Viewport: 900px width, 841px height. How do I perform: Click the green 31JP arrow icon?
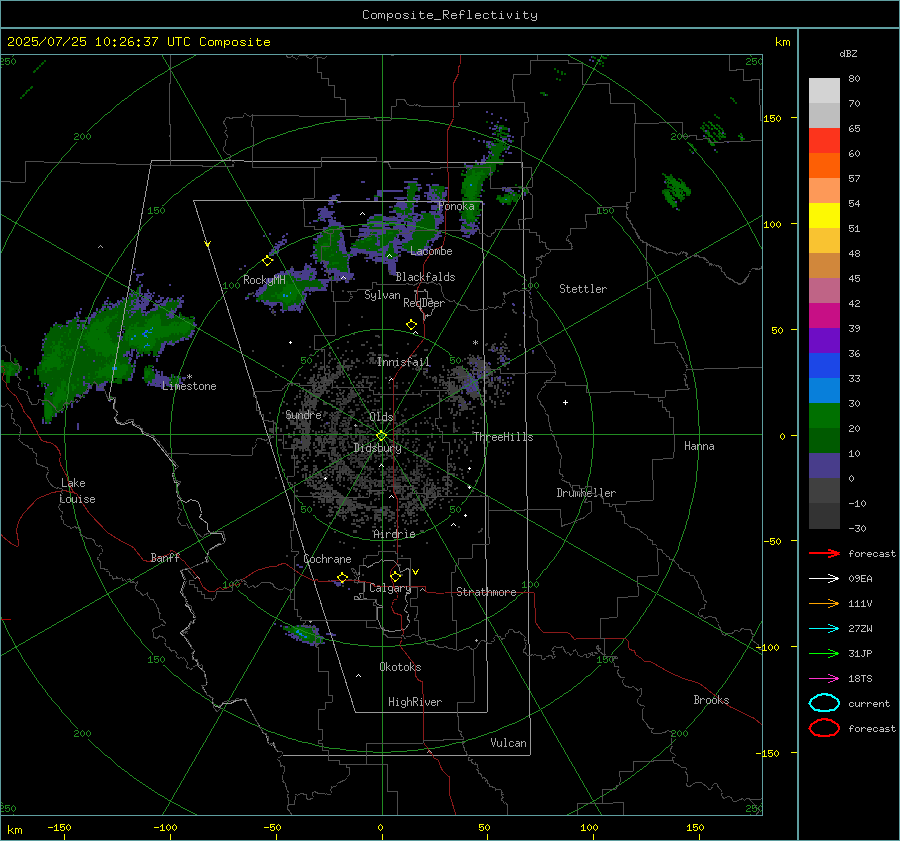(824, 653)
